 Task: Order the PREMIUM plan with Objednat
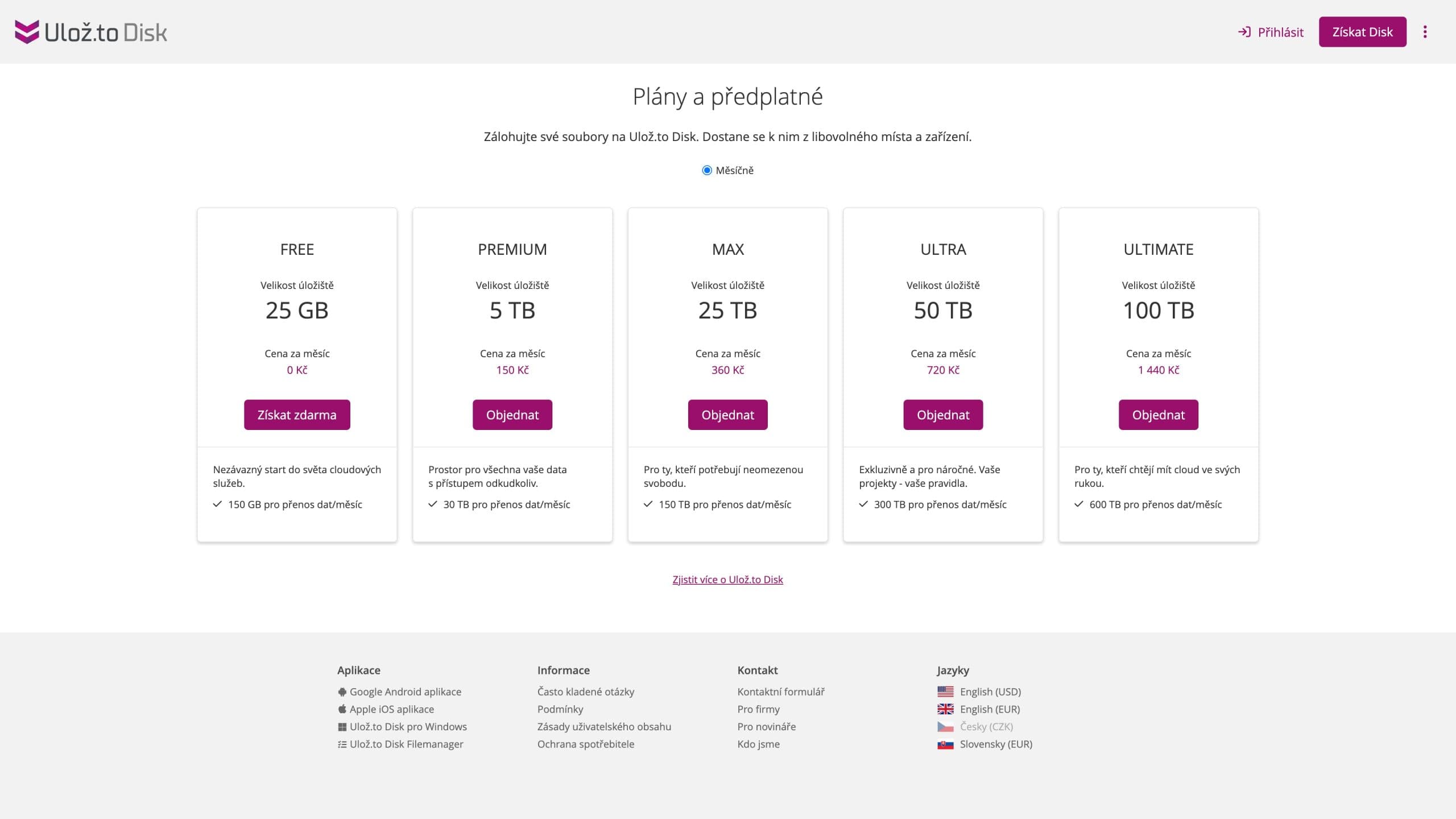pyautogui.click(x=512, y=415)
